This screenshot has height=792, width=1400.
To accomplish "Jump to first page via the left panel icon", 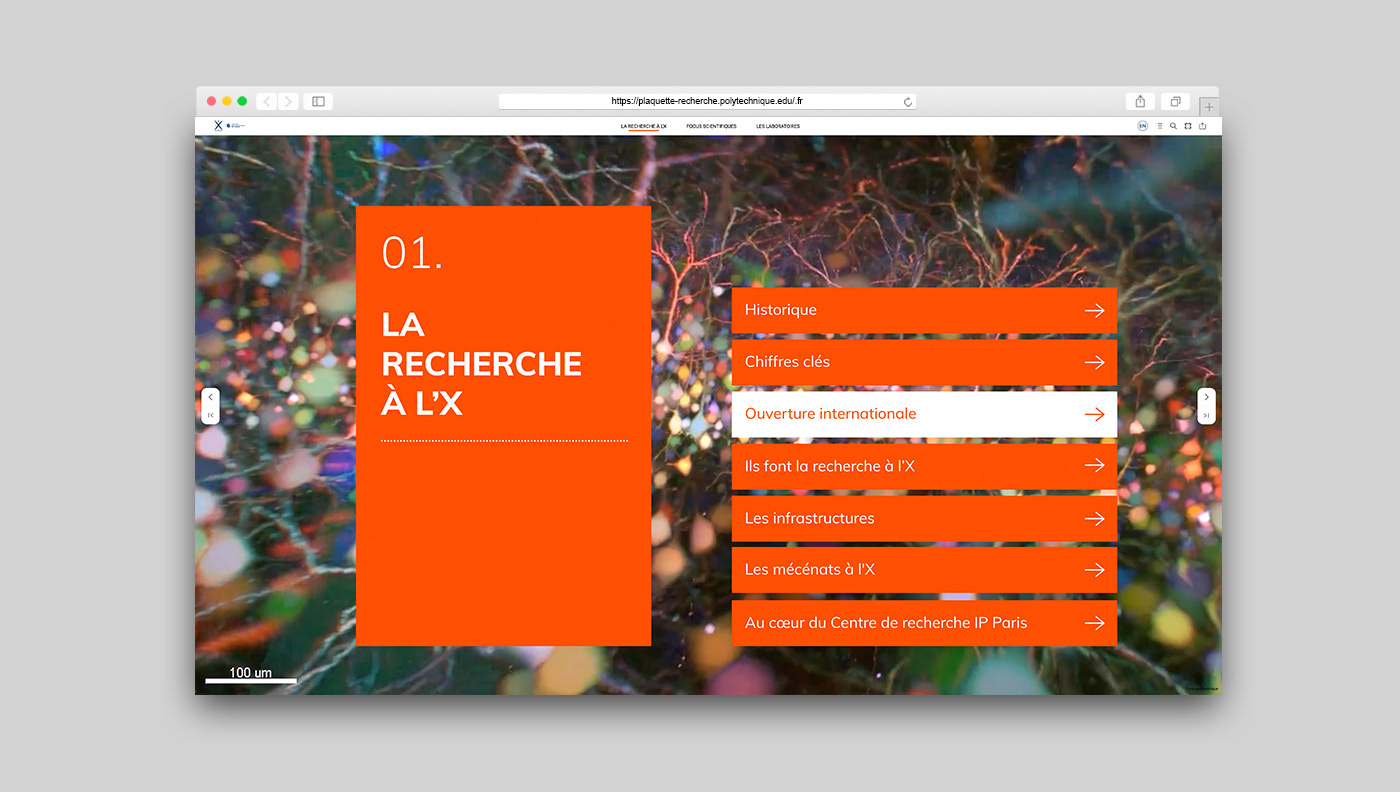I will coord(210,415).
